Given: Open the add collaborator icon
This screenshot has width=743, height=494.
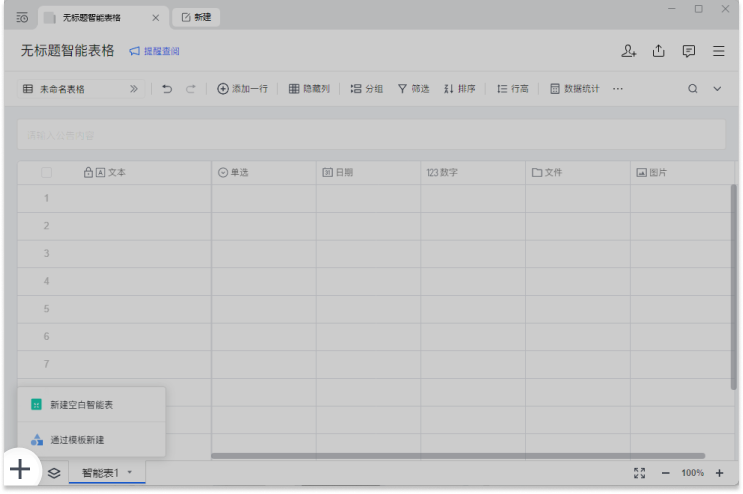Looking at the screenshot, I should tap(628, 51).
